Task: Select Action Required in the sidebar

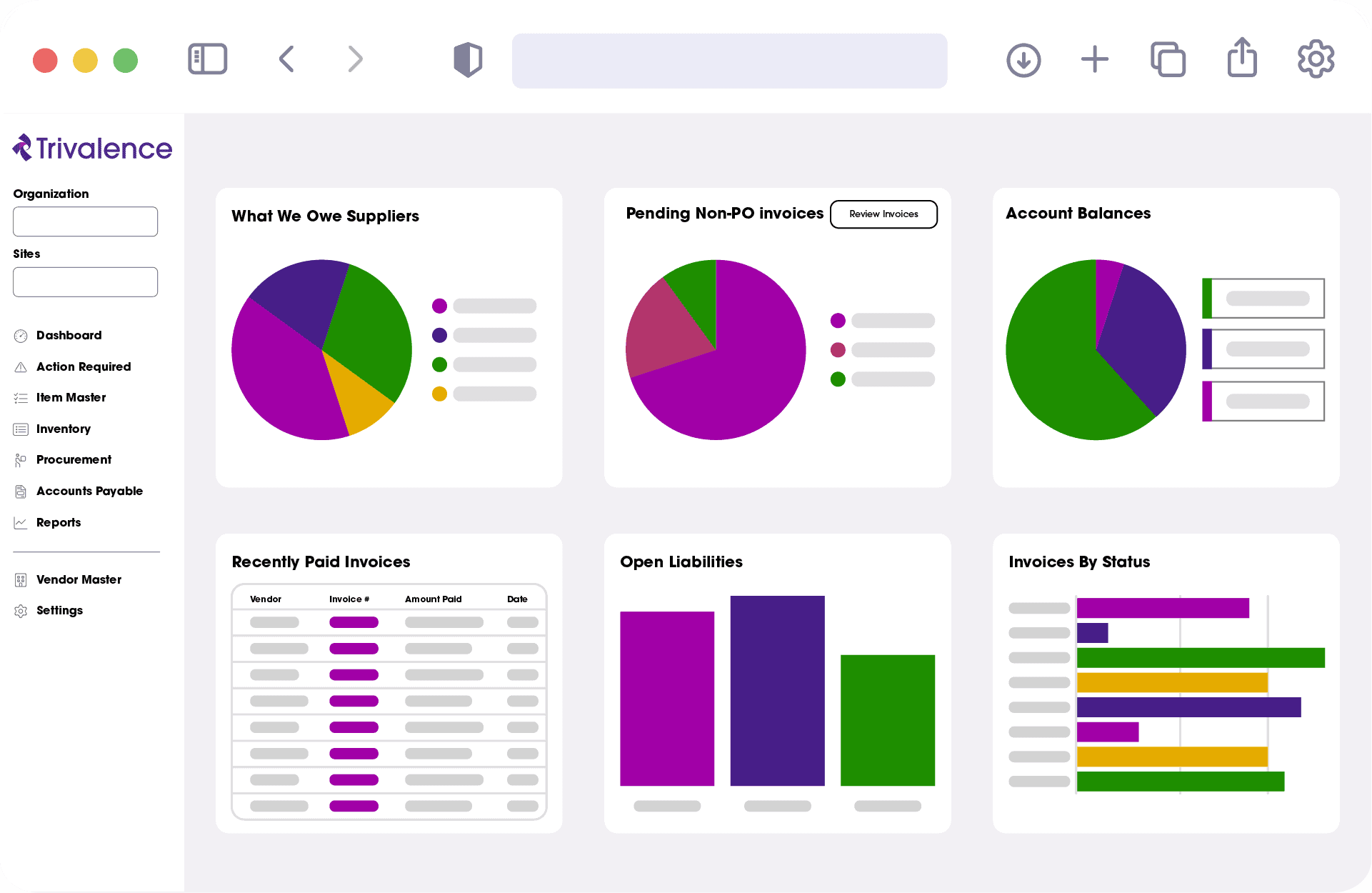Action: [x=84, y=366]
